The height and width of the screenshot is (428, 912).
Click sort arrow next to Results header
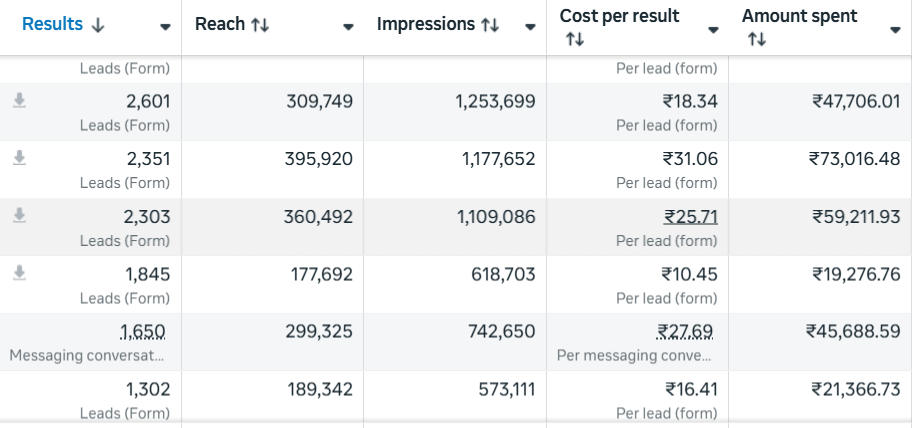pos(97,25)
